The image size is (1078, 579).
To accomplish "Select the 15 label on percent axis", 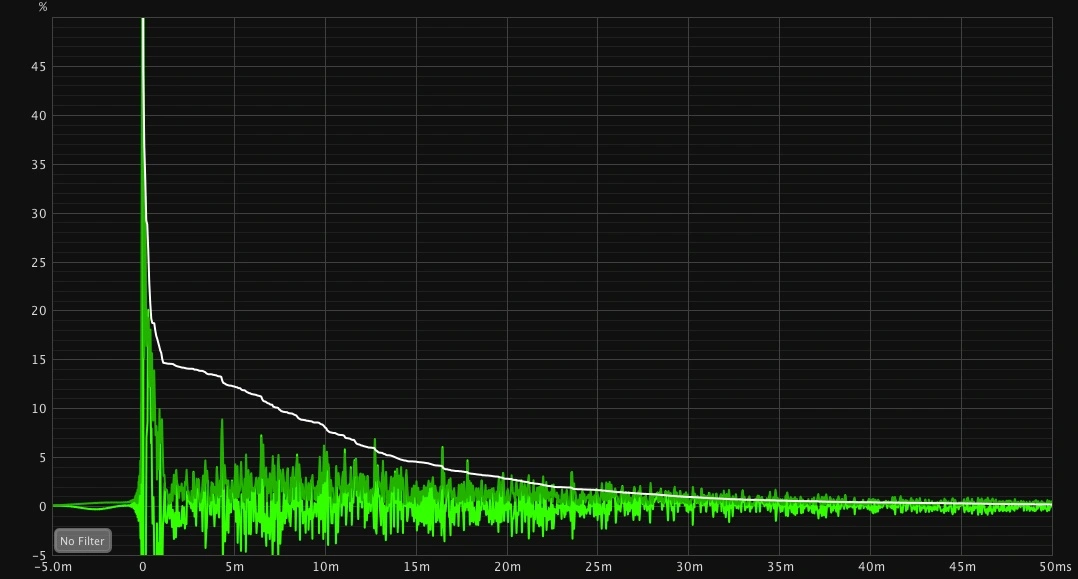I will (x=40, y=360).
